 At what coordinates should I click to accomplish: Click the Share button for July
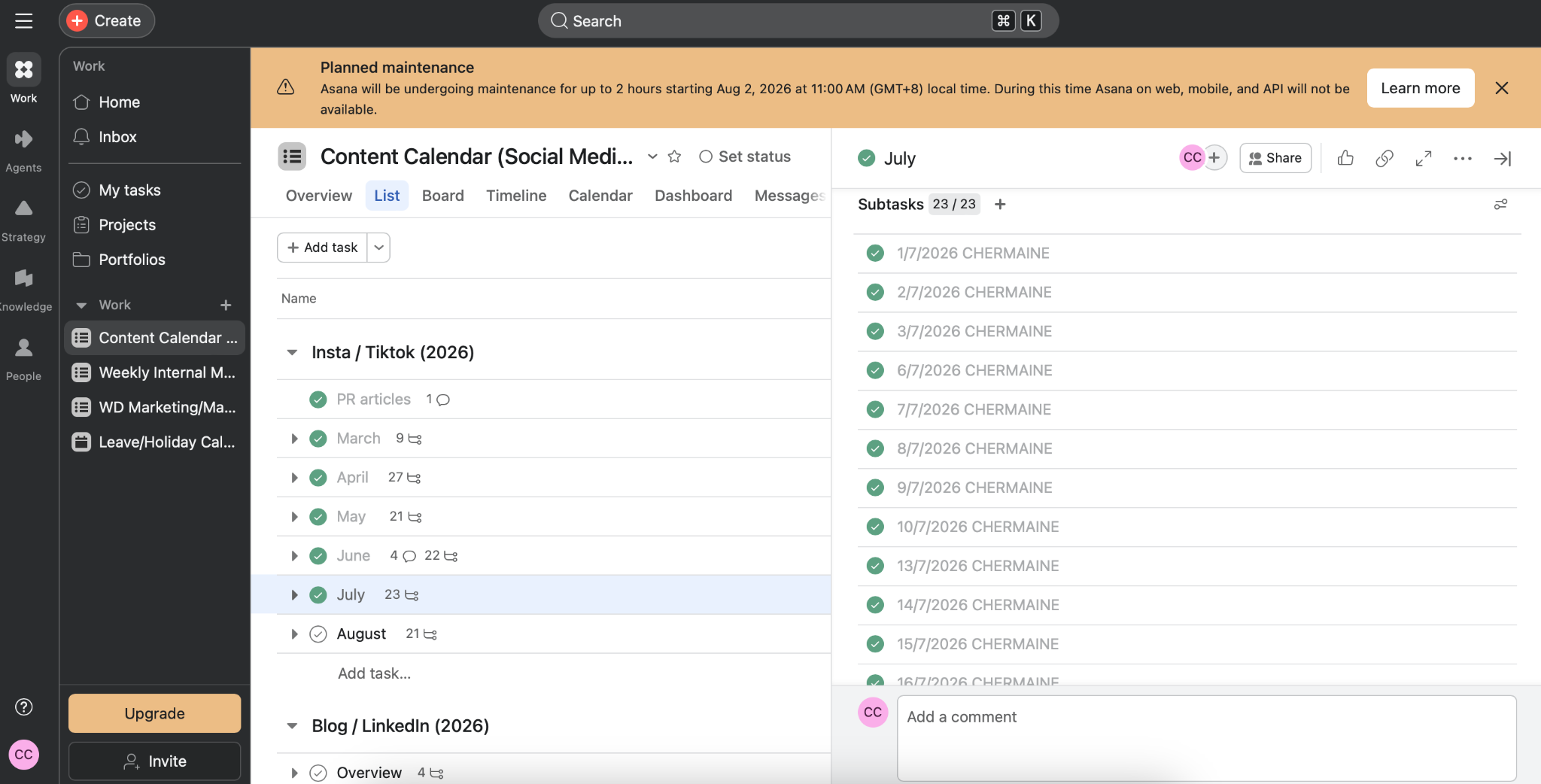coord(1275,158)
